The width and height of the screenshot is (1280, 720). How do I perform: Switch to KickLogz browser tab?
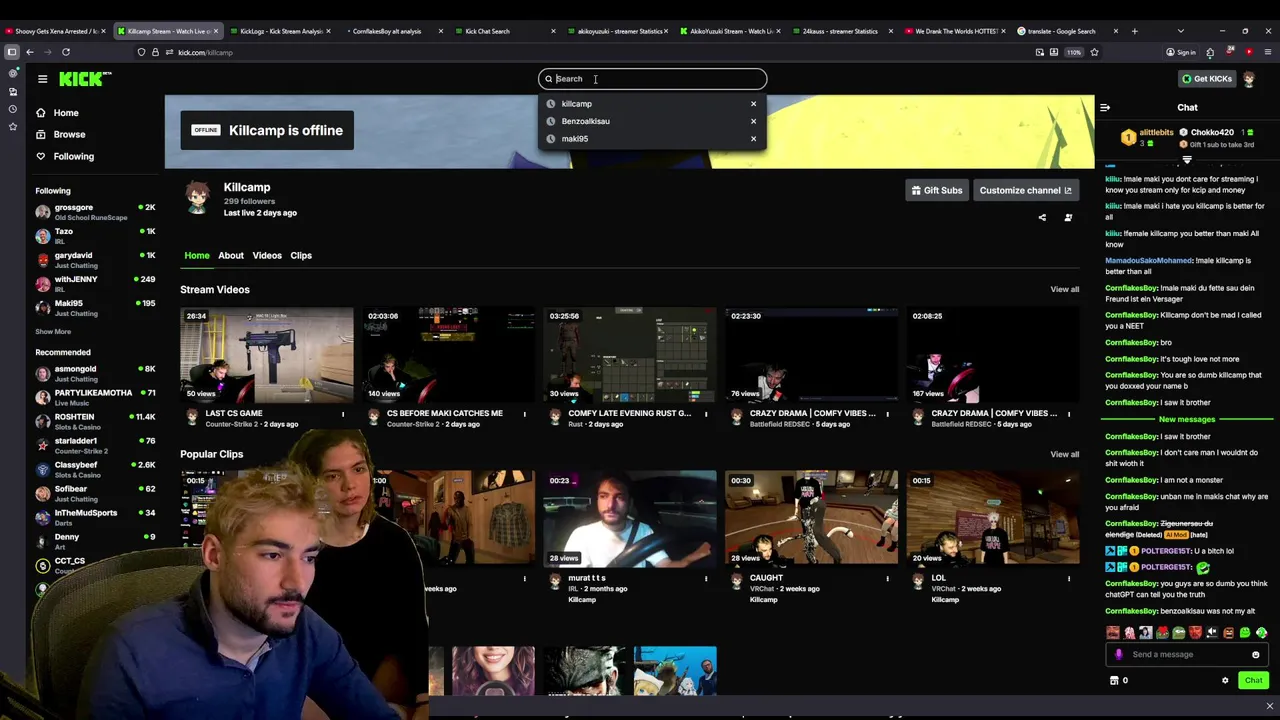(x=281, y=31)
